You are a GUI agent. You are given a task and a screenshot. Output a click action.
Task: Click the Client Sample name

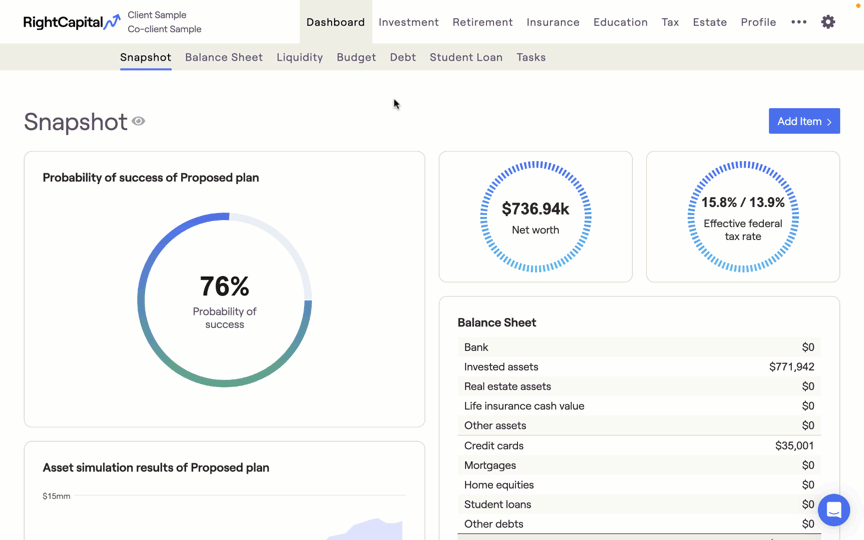click(157, 15)
